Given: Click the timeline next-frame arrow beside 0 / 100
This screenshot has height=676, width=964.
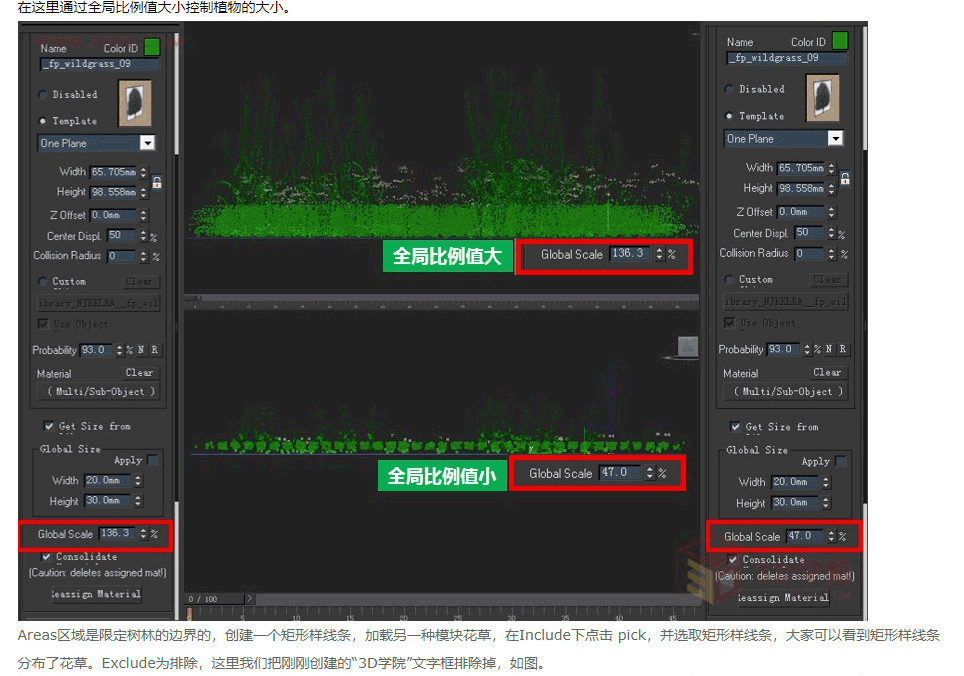Looking at the screenshot, I should pos(249,598).
